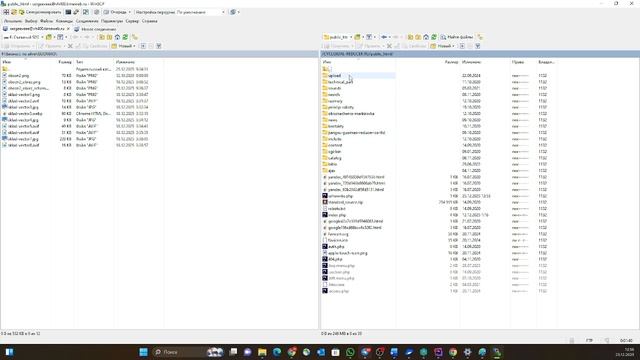Open local directory bookmark folder icon

point(49,37)
